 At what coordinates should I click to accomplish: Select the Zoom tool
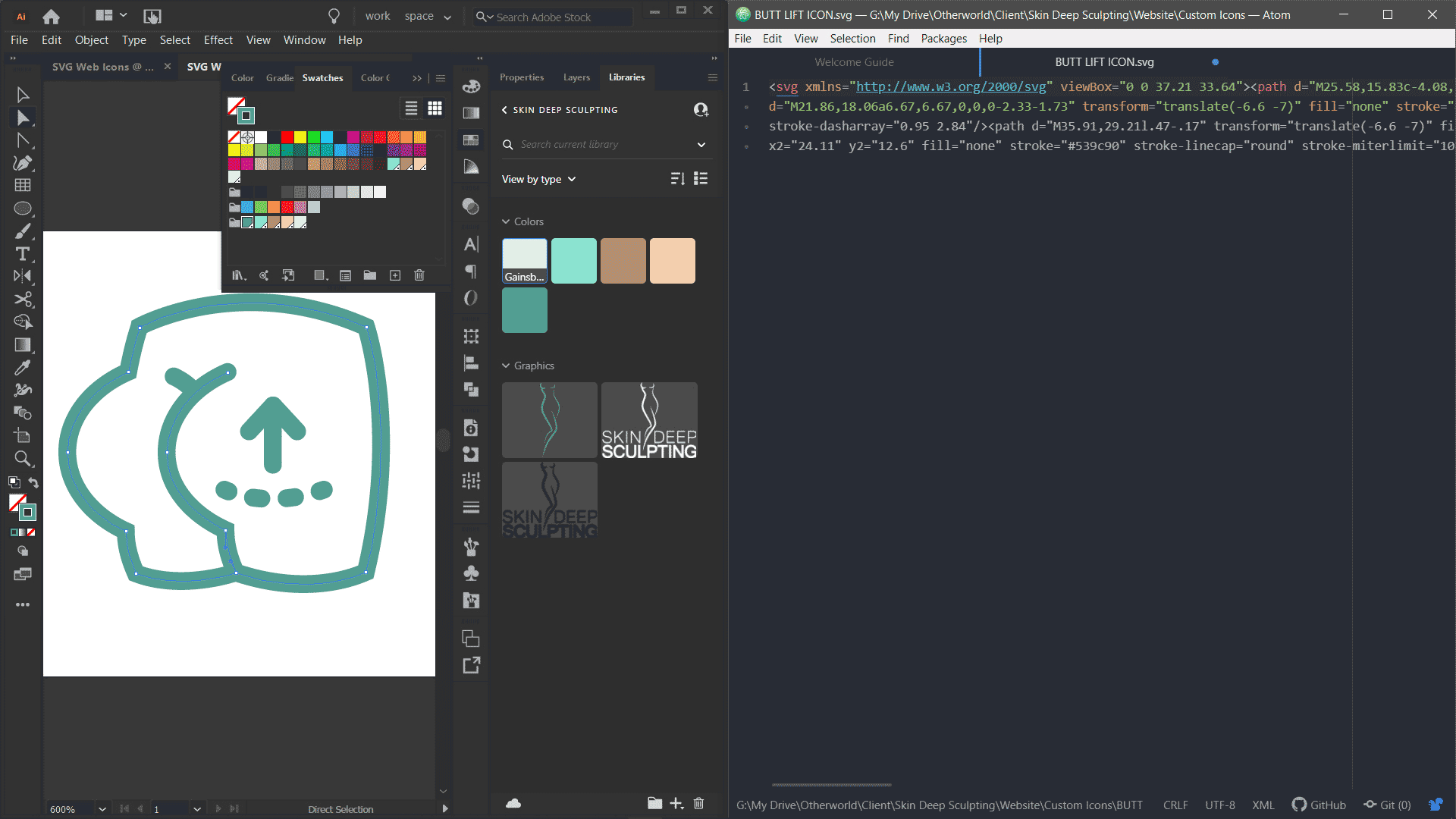coord(22,459)
